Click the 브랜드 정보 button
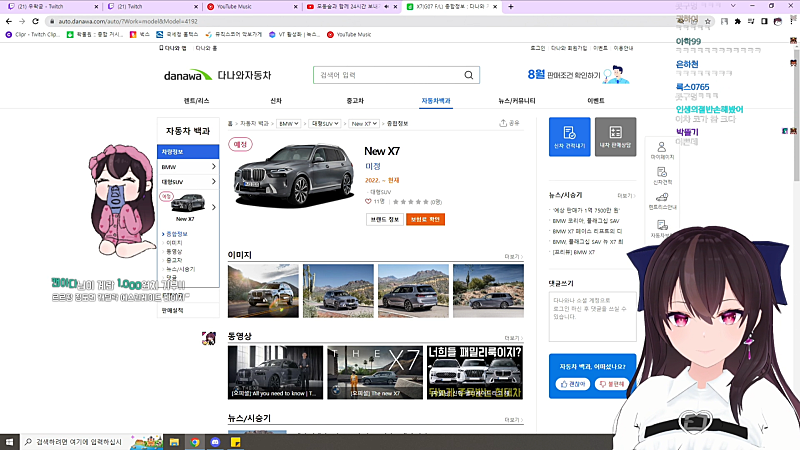Image resolution: width=800 pixels, height=450 pixels. [384, 217]
